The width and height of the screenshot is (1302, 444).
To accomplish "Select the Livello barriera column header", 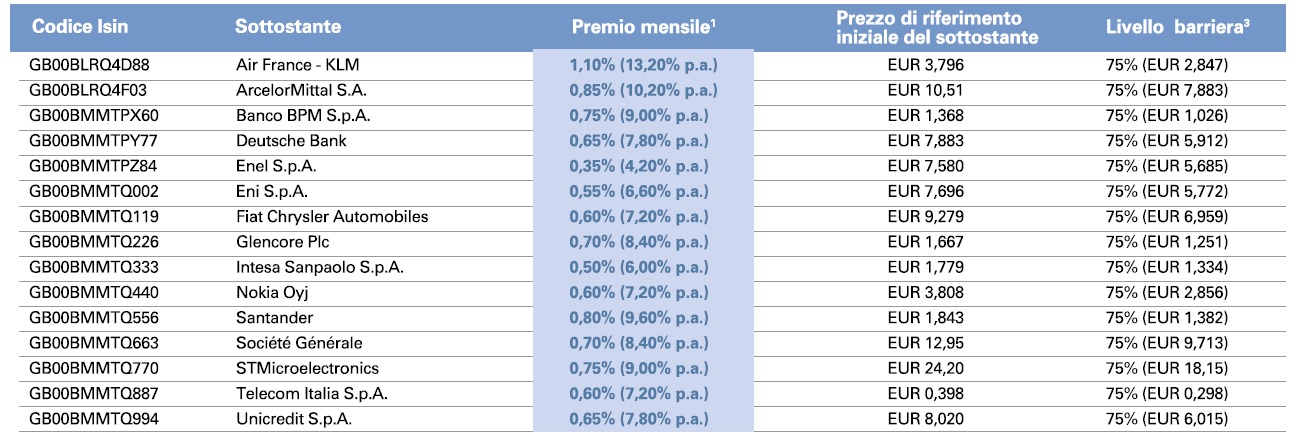I will tap(1166, 27).
